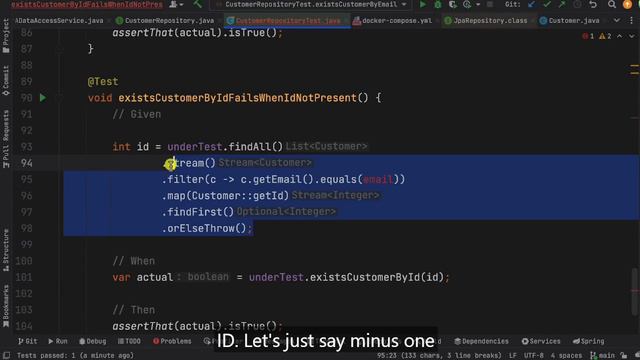The height and width of the screenshot is (360, 640).
Task: Expand the profiler options arrow
Action: (x=478, y=4)
